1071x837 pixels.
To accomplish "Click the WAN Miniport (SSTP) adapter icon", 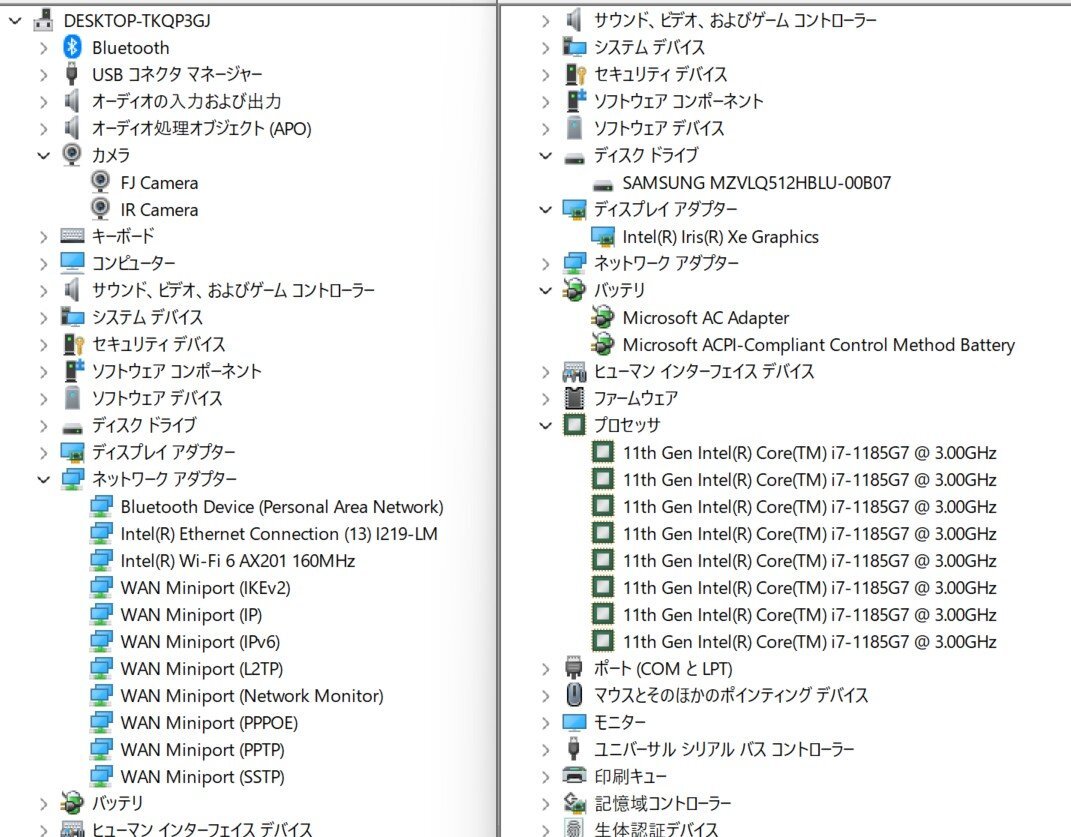I will click(x=101, y=776).
